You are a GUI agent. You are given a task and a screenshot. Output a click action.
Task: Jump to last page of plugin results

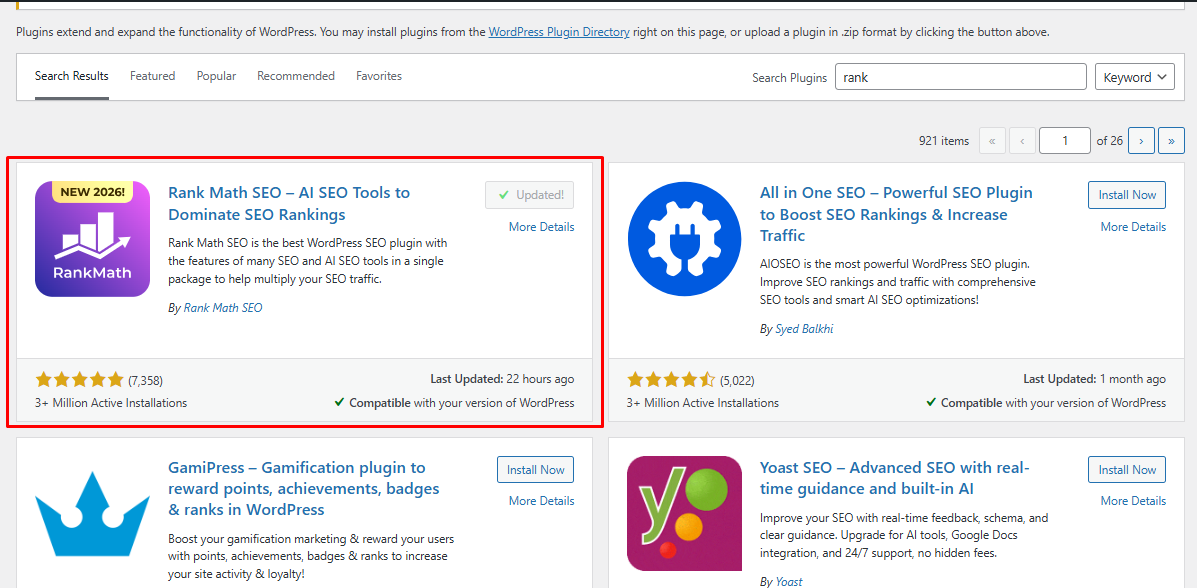click(1171, 141)
